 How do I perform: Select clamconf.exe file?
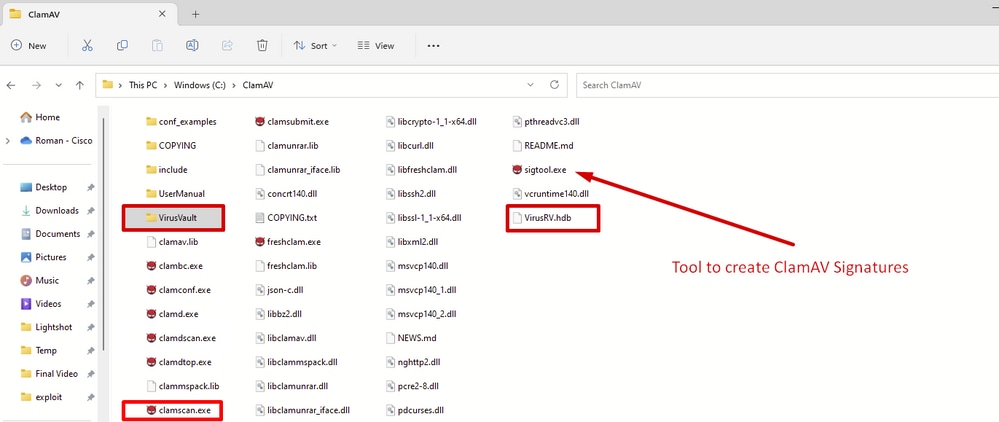pos(178,289)
